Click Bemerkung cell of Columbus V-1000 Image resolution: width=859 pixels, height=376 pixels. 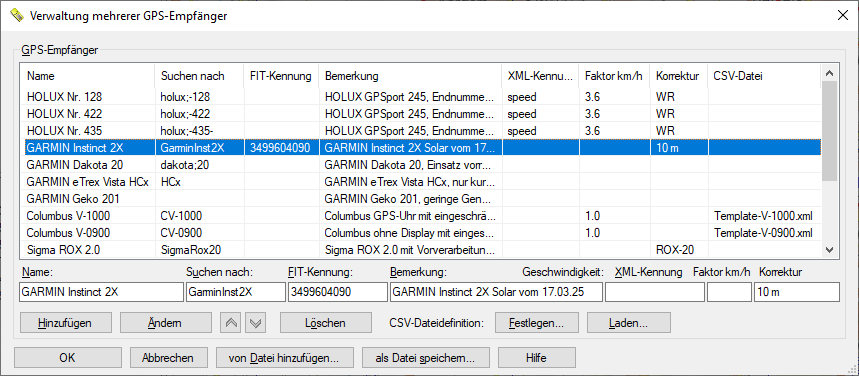pyautogui.click(x=410, y=216)
